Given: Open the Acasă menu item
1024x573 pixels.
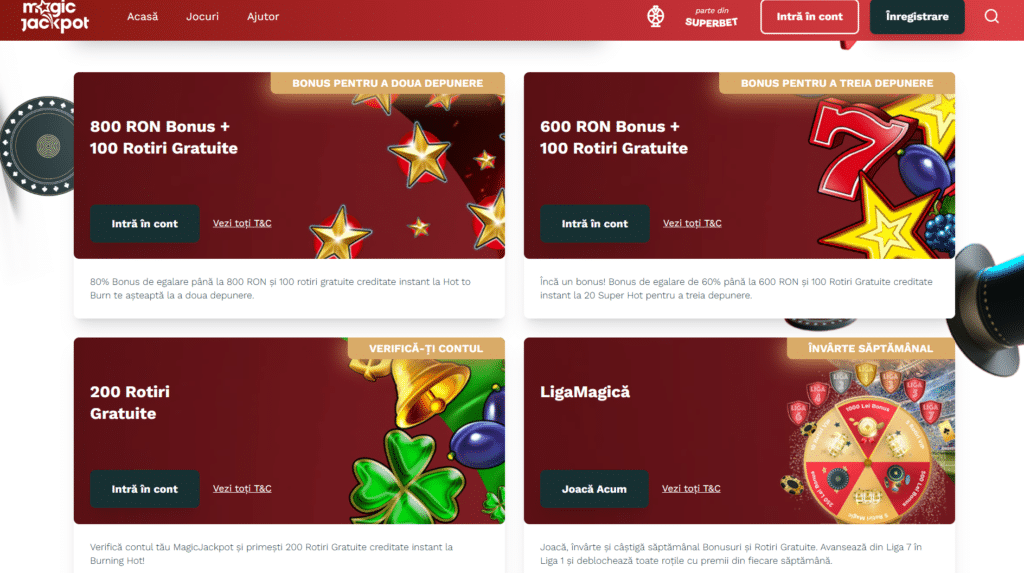Looking at the screenshot, I should [142, 16].
